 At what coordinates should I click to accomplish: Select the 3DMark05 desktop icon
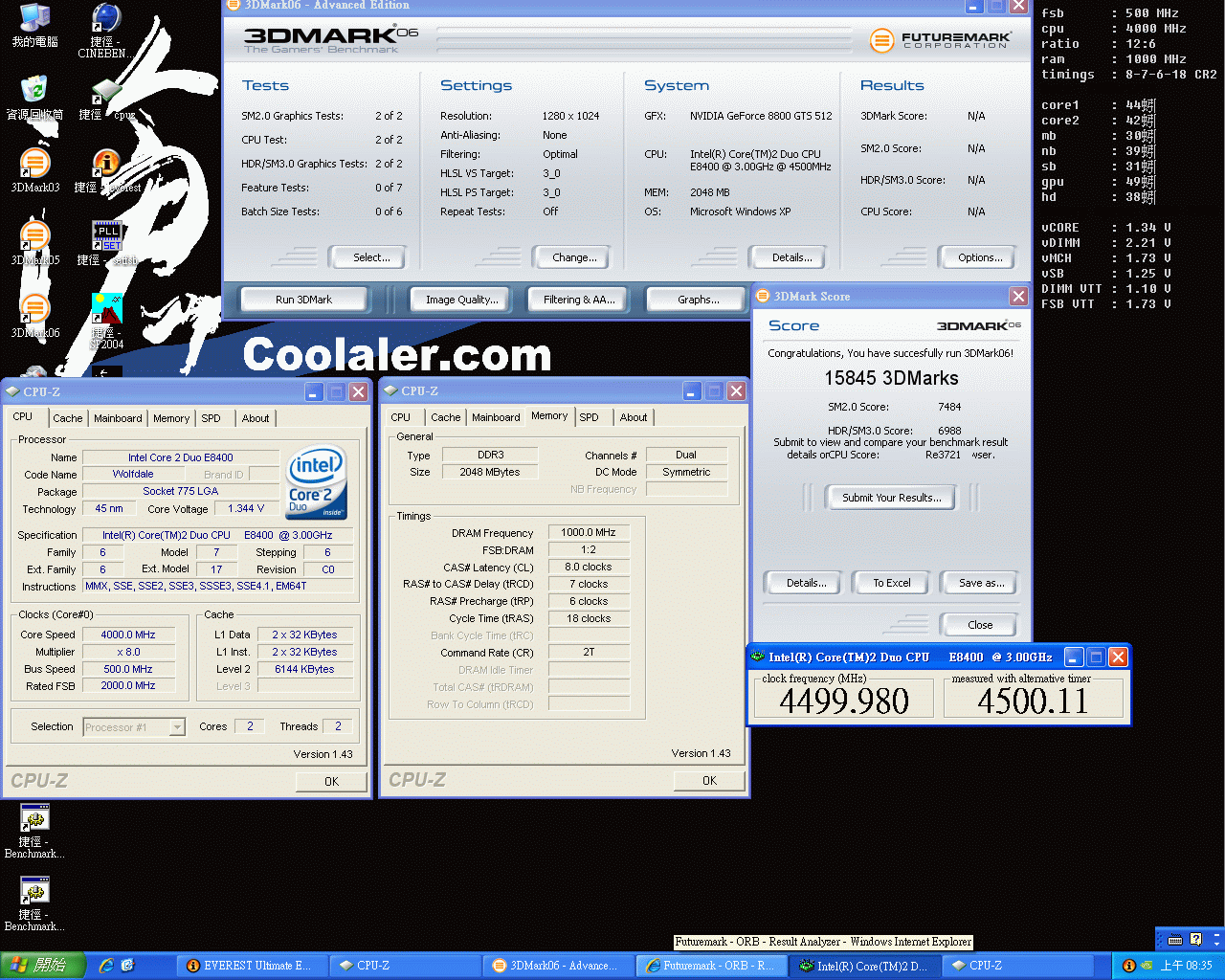pyautogui.click(x=34, y=243)
